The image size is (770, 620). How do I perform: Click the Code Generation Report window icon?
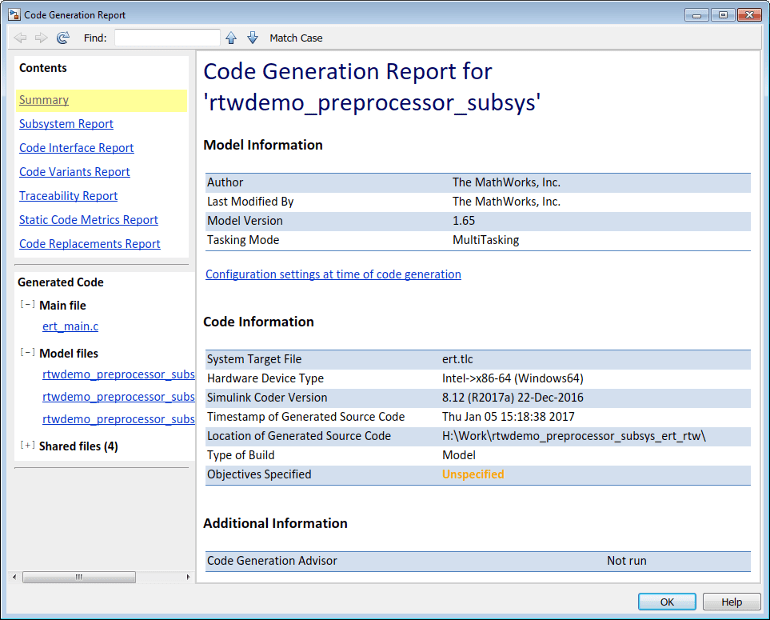pyautogui.click(x=13, y=14)
